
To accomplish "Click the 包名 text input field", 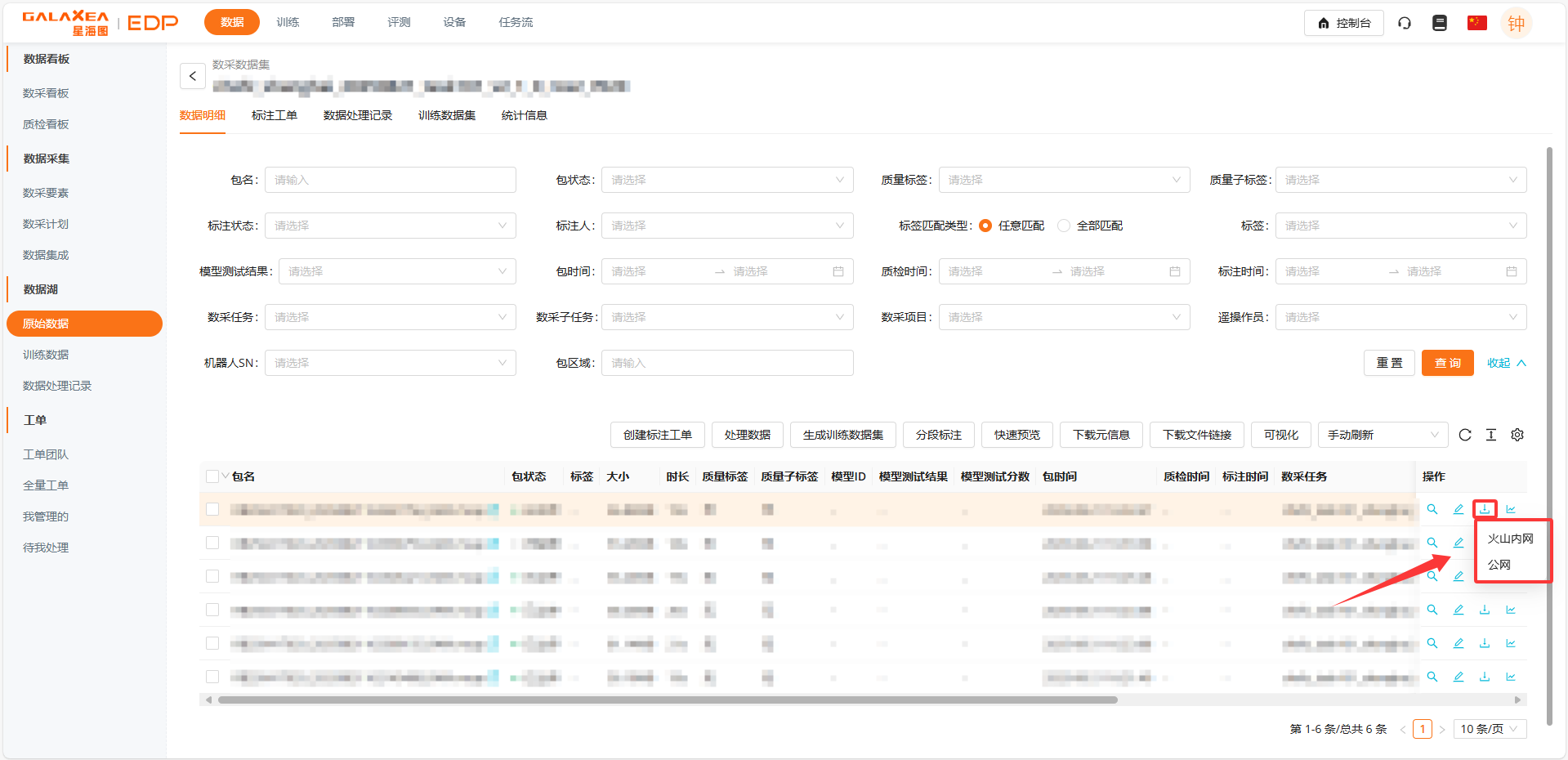I will pyautogui.click(x=390, y=180).
